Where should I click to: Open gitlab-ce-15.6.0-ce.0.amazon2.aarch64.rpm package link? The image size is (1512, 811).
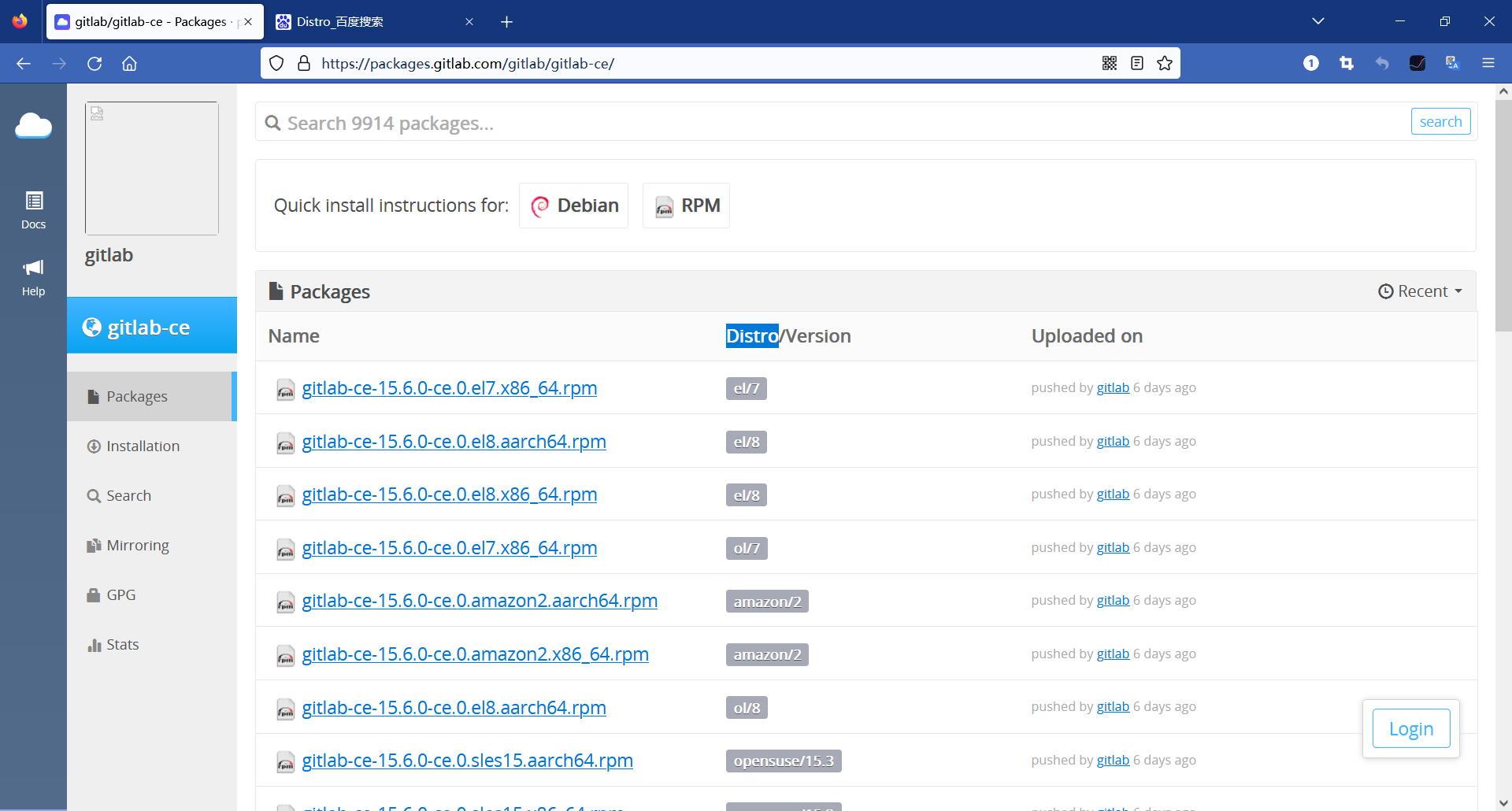click(480, 601)
